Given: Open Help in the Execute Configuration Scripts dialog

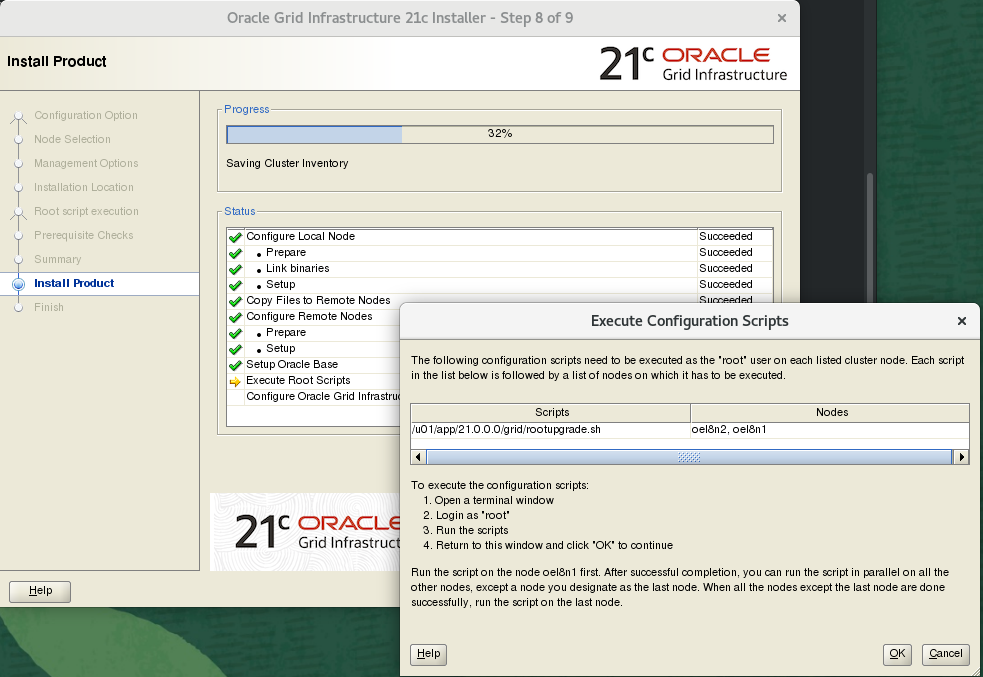Looking at the screenshot, I should [x=428, y=654].
